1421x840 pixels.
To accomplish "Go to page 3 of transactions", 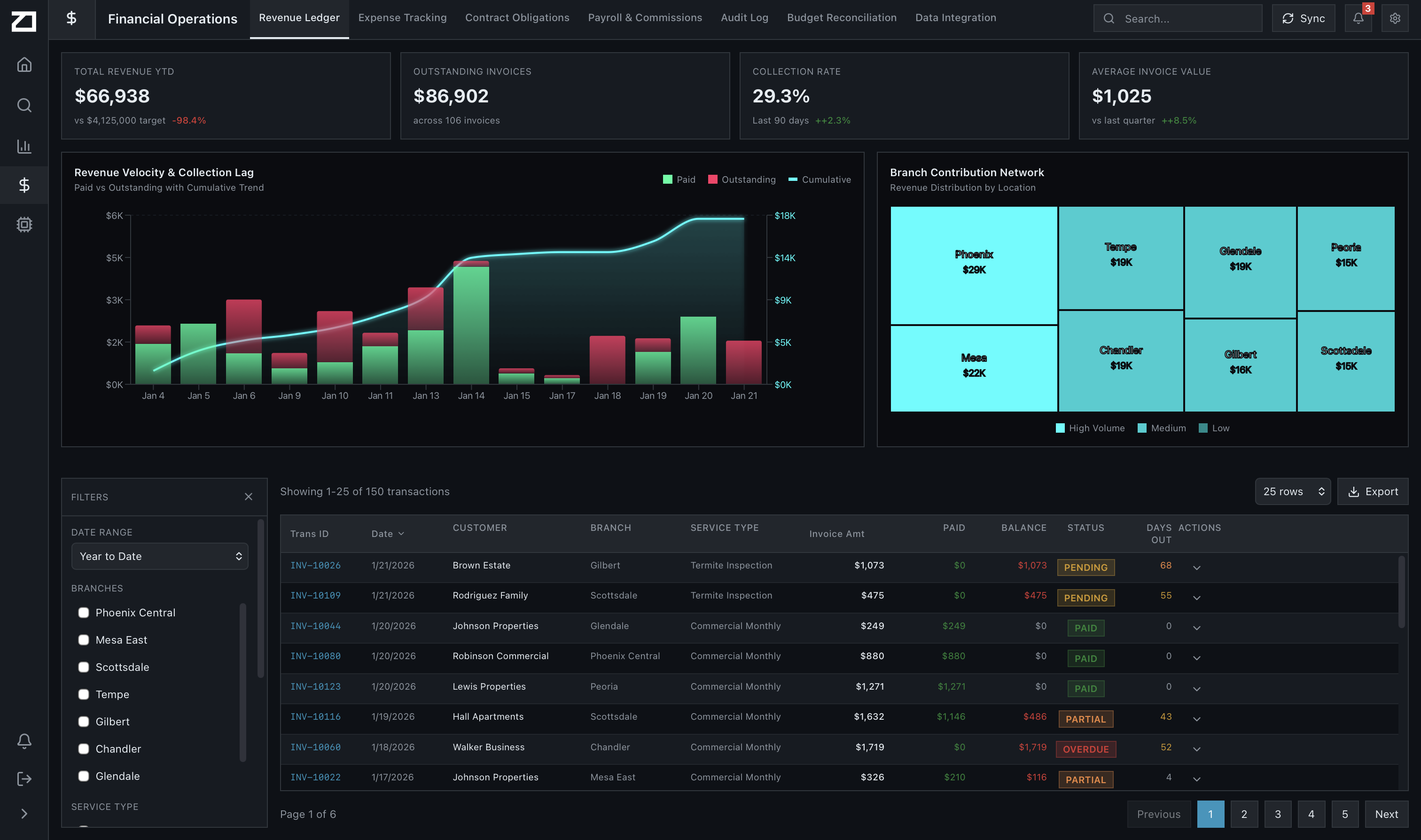I will coord(1278,814).
